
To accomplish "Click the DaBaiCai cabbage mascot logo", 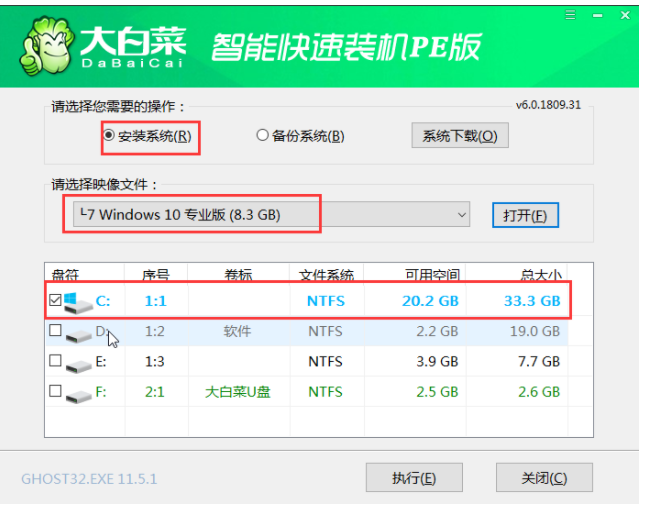I will 47,46.
